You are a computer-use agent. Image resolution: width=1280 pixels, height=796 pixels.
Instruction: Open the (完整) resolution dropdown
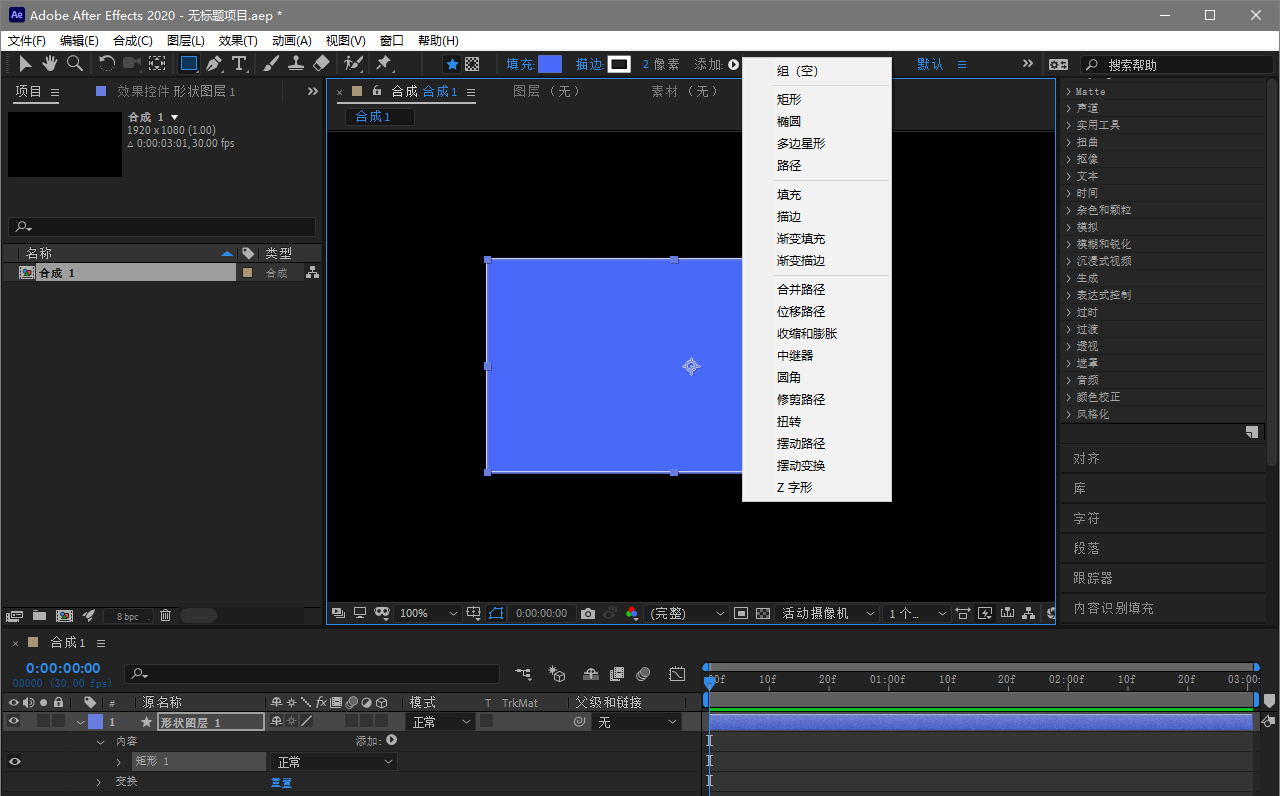(688, 613)
